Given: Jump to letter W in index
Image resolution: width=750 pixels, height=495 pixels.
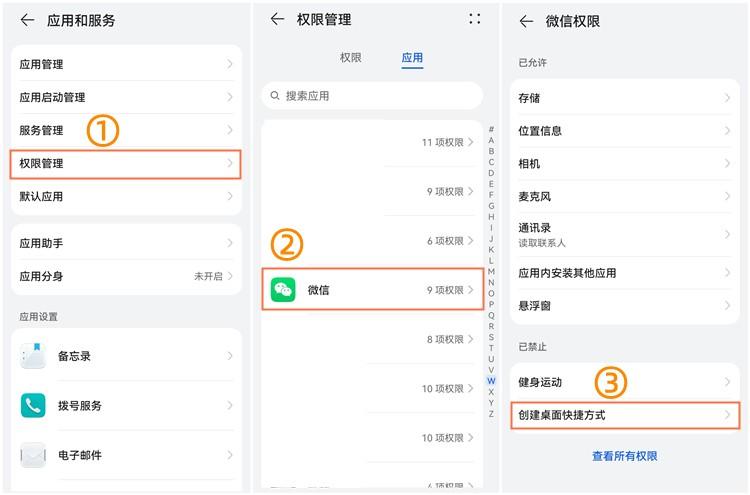Looking at the screenshot, I should point(491,381).
